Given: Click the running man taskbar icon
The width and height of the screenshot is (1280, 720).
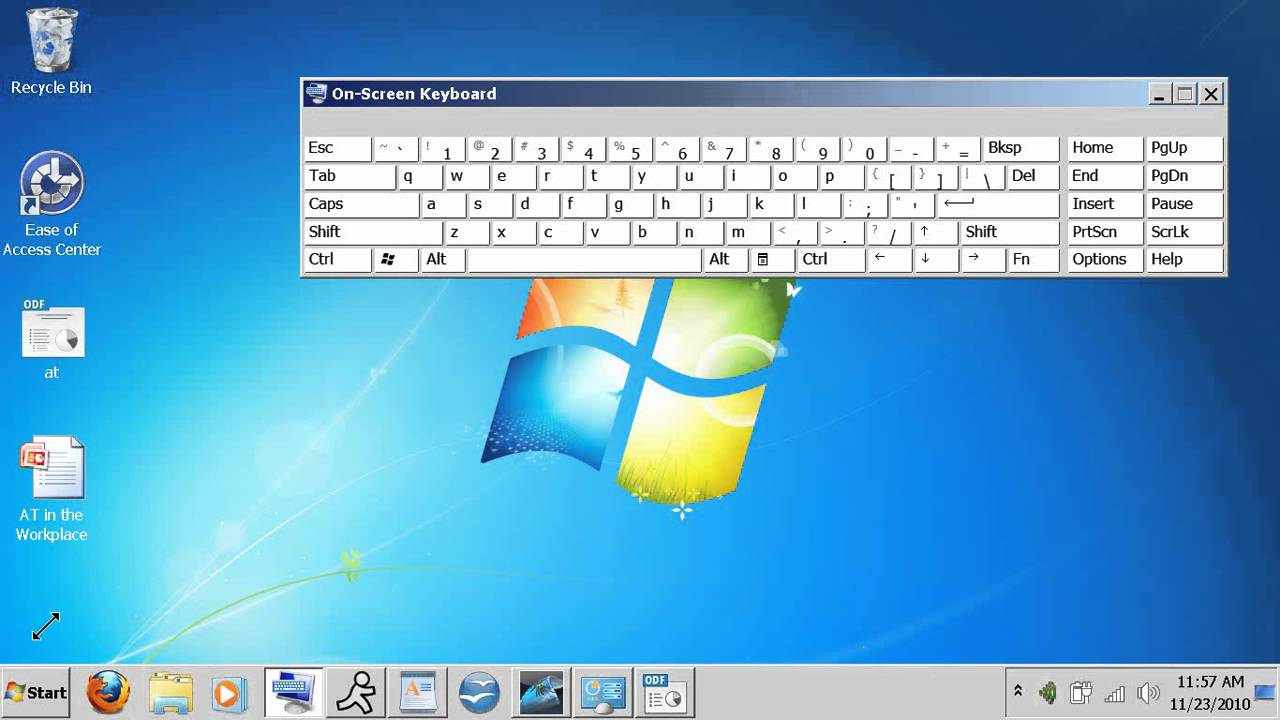Looking at the screenshot, I should (x=356, y=692).
